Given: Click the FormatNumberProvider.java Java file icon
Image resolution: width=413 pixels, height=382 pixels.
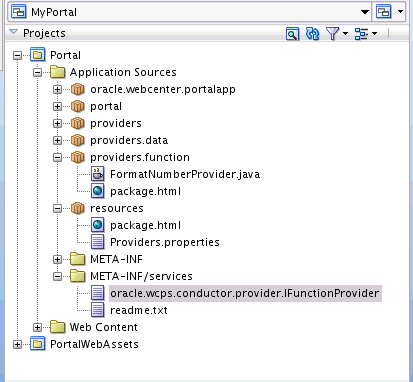Looking at the screenshot, I should click(x=97, y=174).
